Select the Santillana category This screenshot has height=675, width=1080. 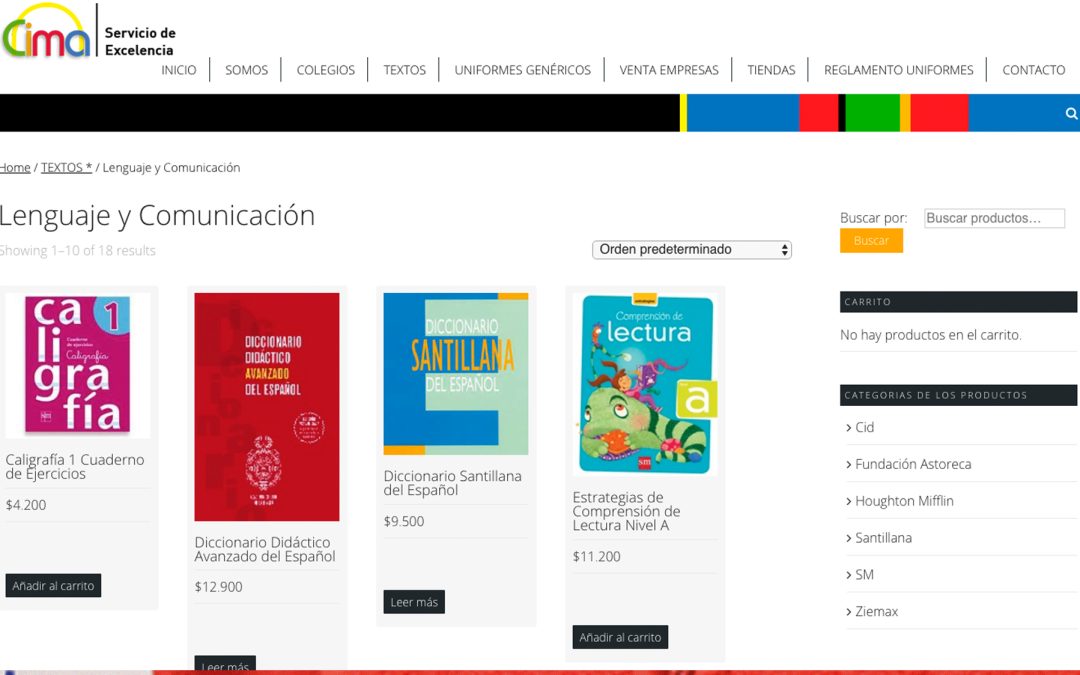click(883, 538)
